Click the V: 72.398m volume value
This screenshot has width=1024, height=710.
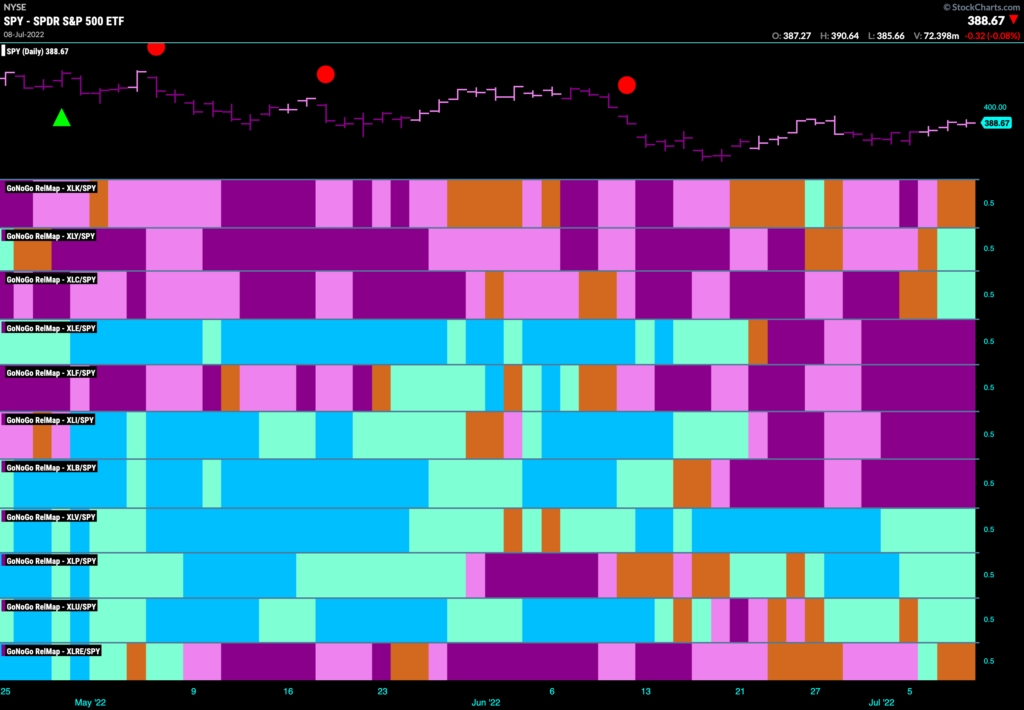936,36
